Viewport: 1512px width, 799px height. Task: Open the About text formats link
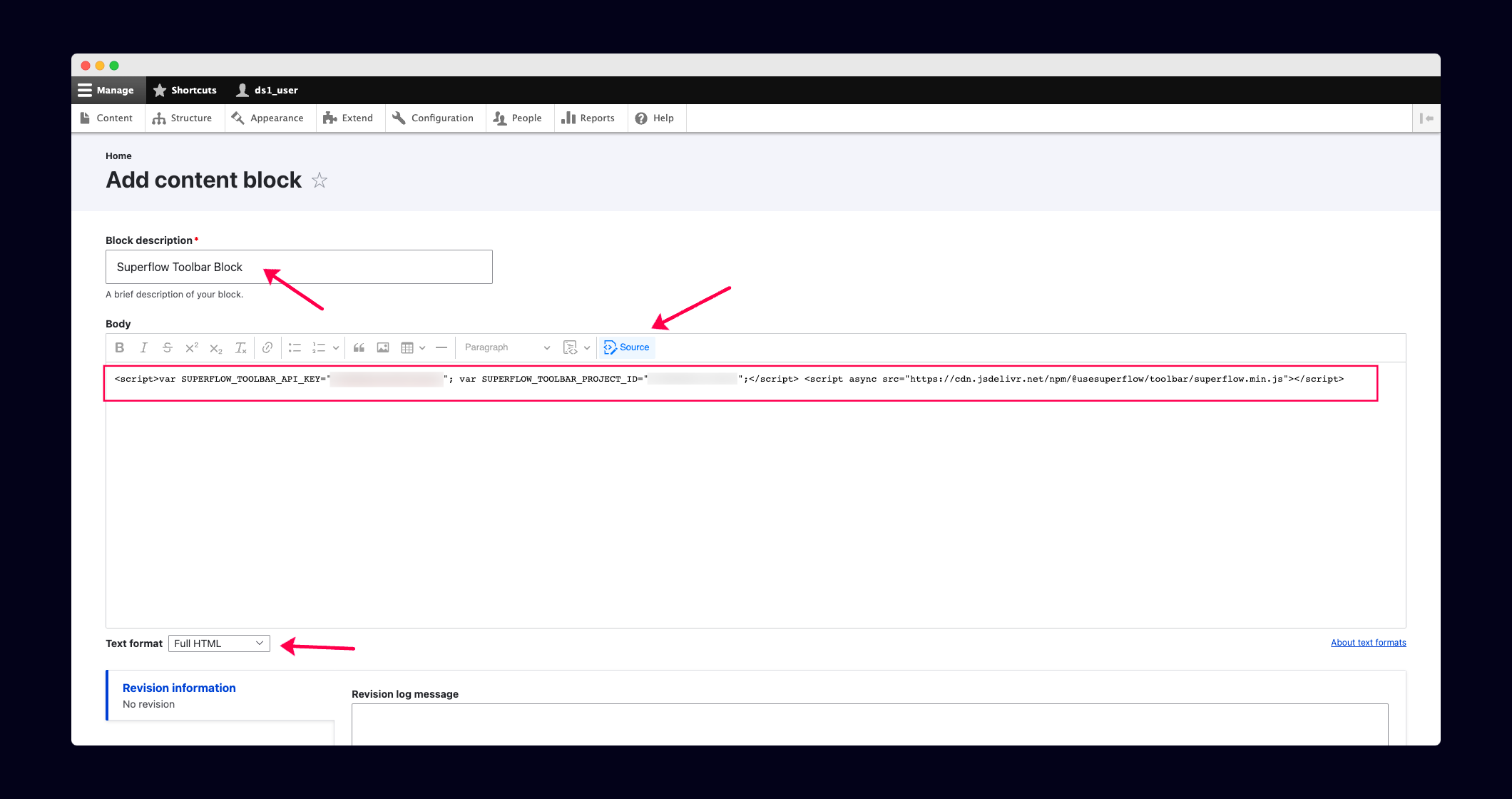(1368, 643)
